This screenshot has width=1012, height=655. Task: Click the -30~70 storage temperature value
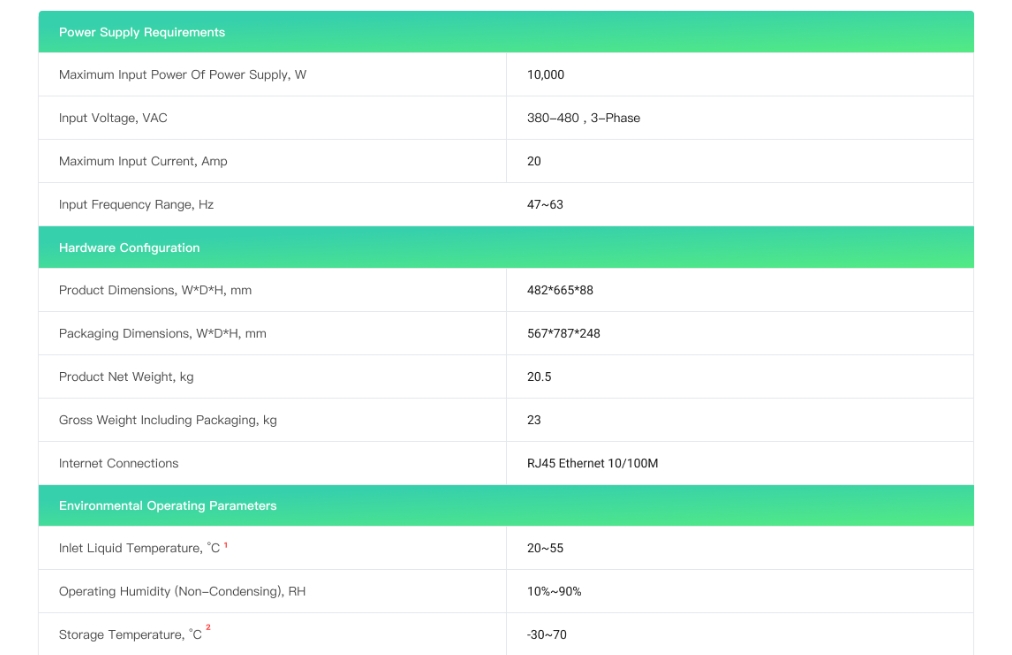(x=547, y=635)
